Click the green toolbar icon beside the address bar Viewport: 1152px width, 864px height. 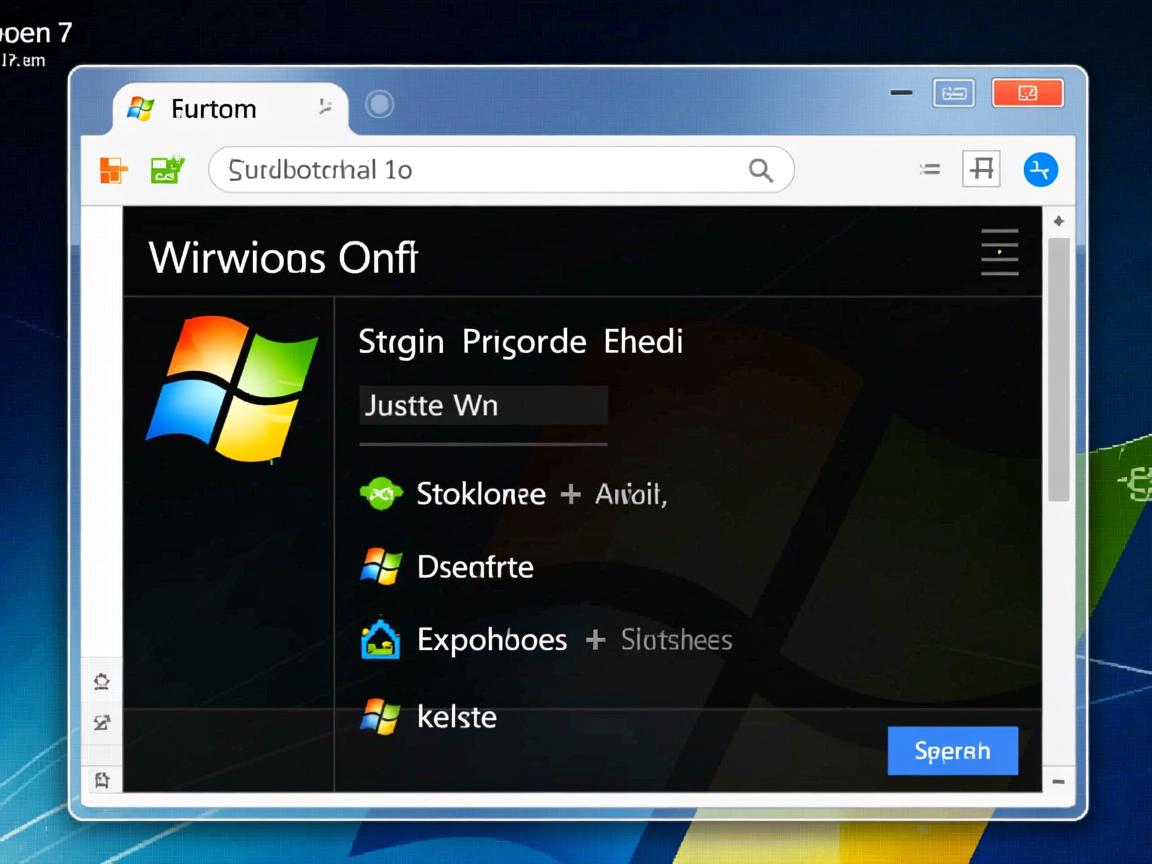pos(167,170)
